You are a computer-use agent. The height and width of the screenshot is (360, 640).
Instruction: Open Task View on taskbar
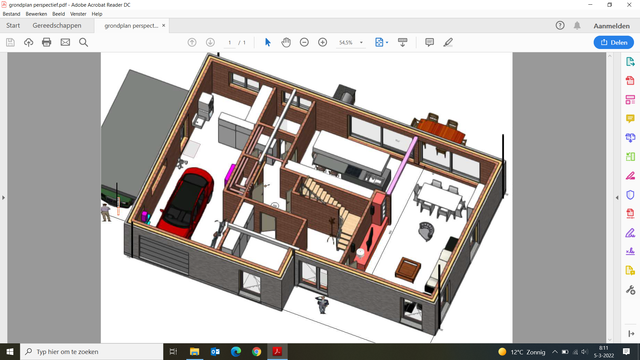pyautogui.click(x=173, y=351)
